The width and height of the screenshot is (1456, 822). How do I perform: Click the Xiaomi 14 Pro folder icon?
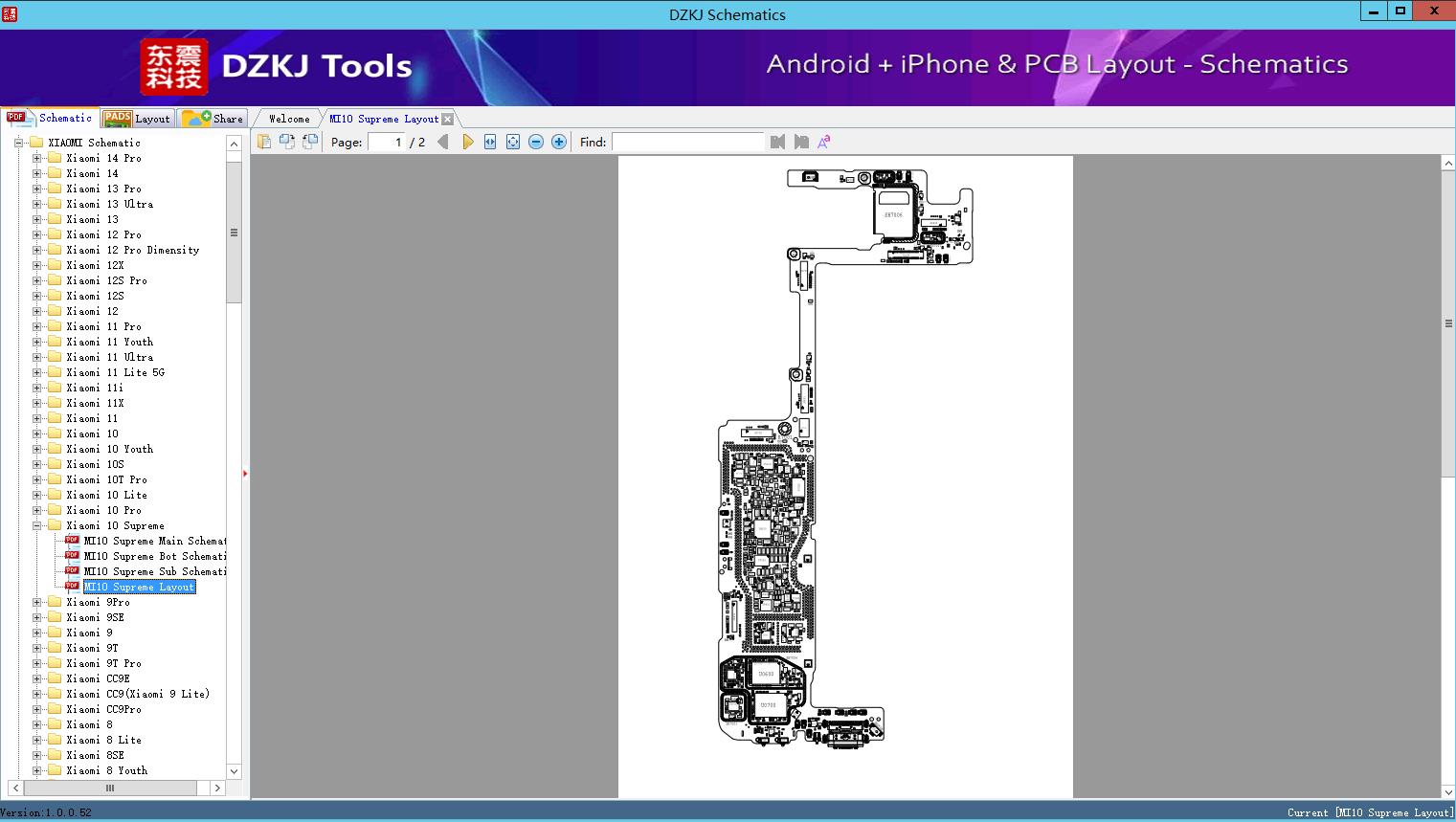(55, 158)
